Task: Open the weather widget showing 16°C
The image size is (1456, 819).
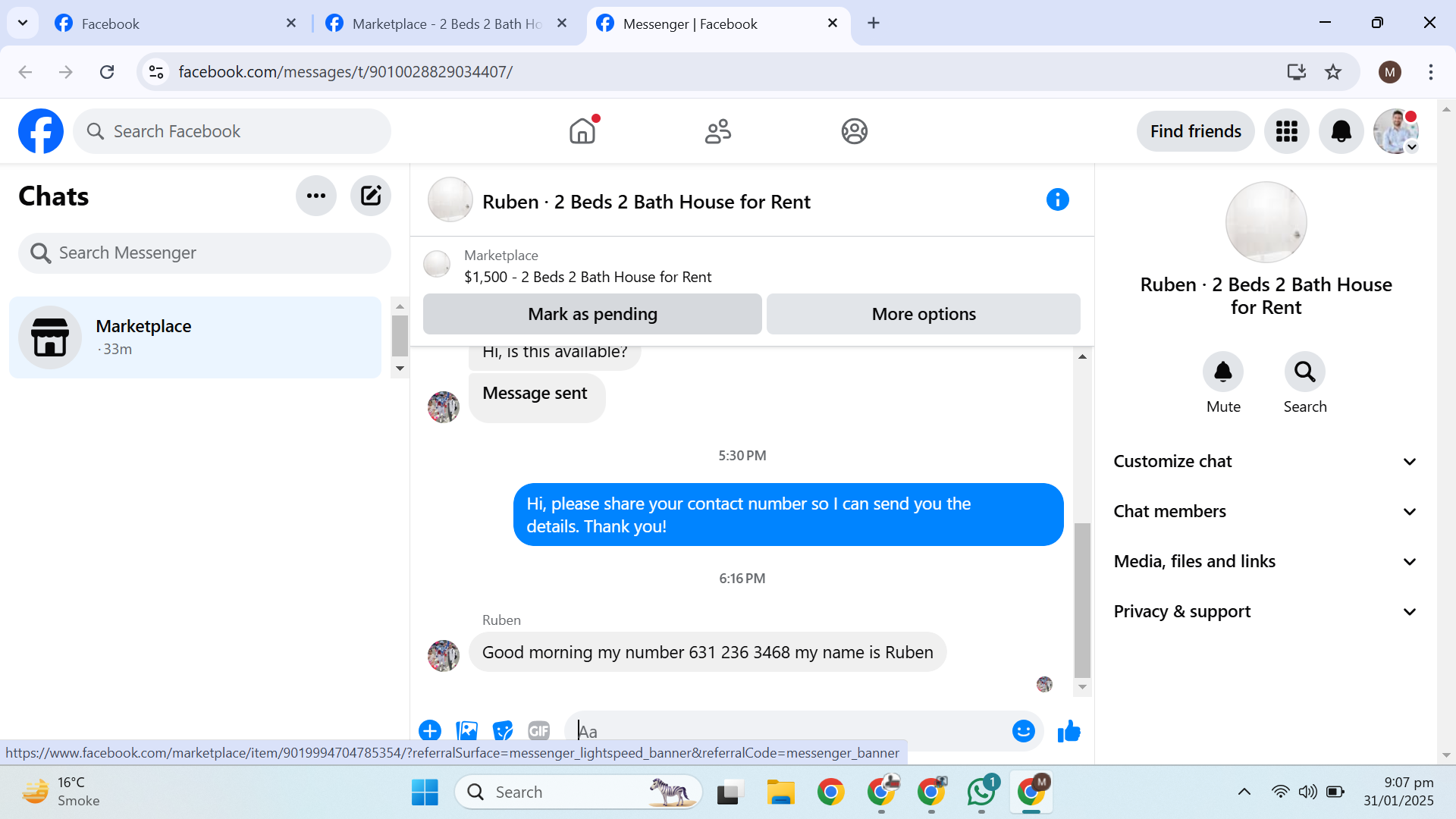Action: tap(61, 792)
